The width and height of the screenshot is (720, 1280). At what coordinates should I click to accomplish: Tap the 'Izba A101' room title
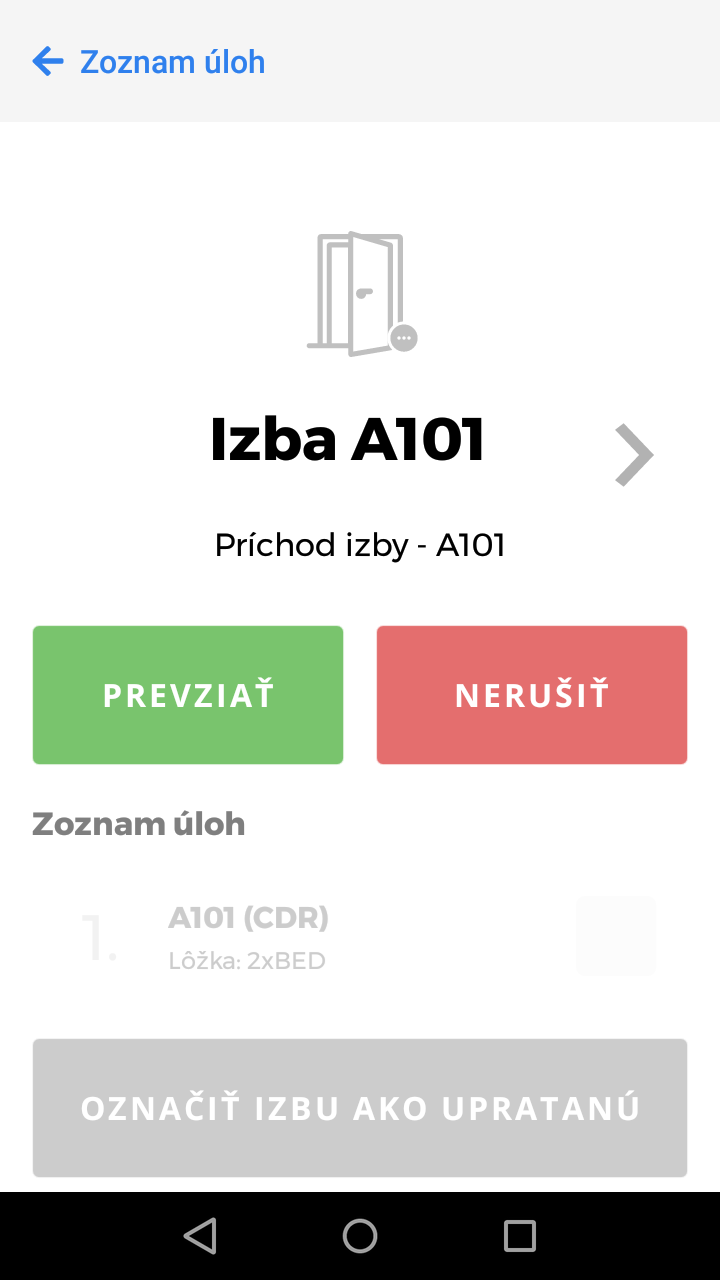pos(347,439)
